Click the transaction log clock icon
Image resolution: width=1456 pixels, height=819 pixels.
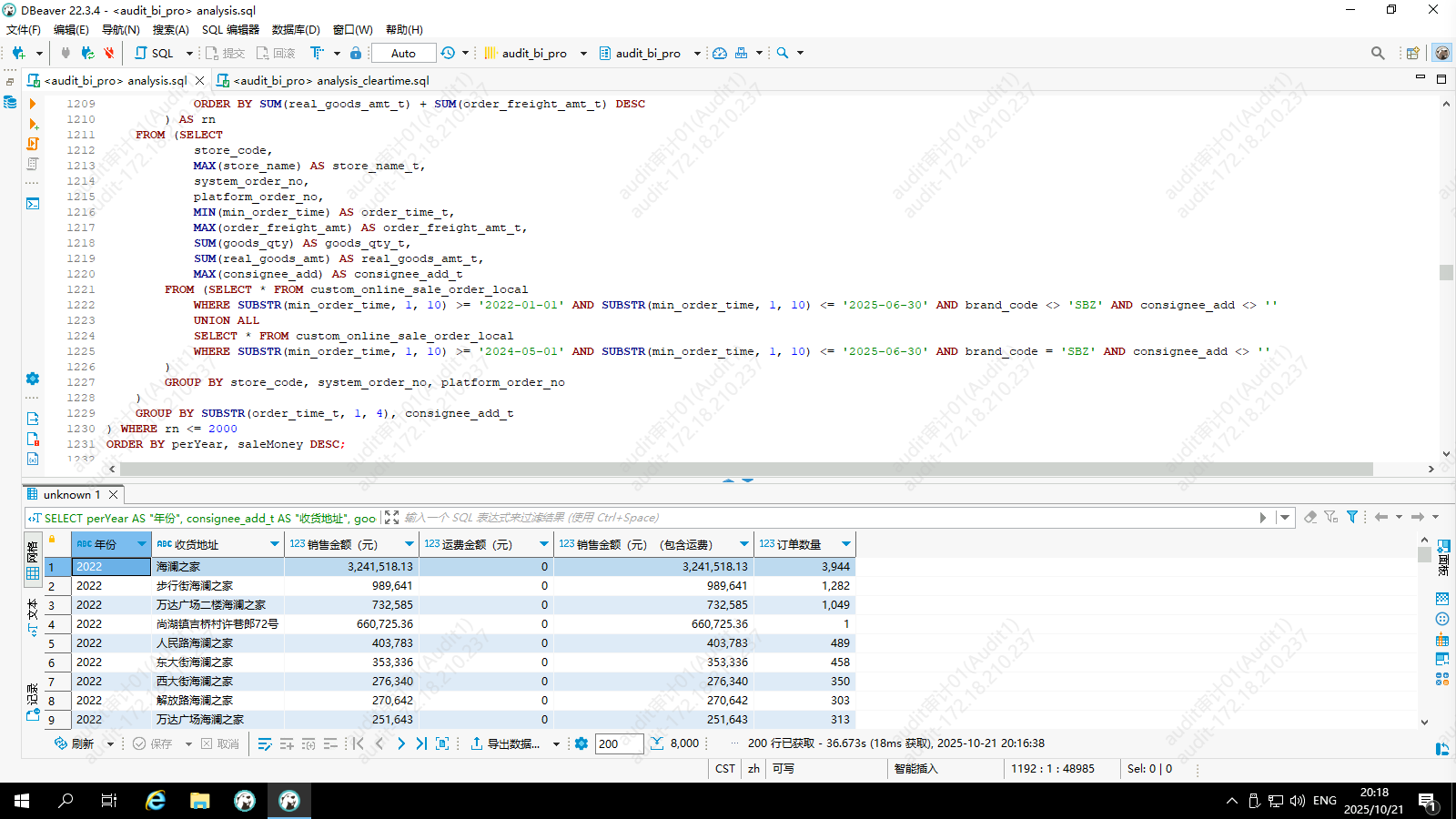click(x=448, y=53)
